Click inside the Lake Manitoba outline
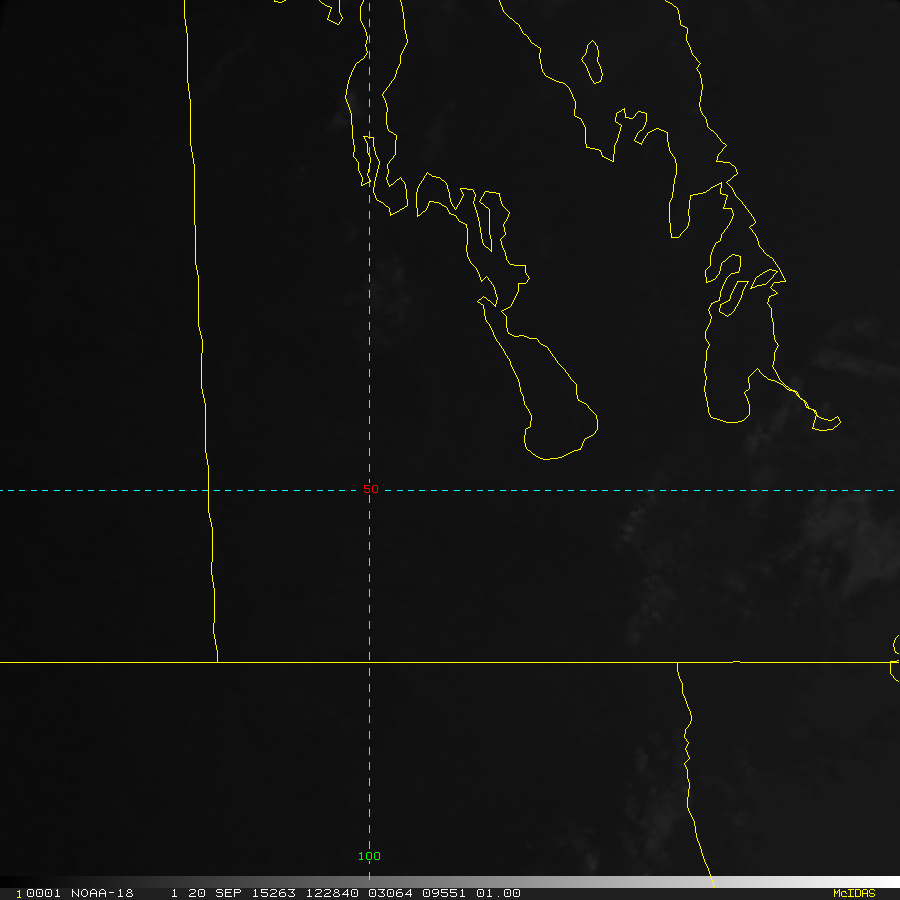The width and height of the screenshot is (900, 900). 550,410
